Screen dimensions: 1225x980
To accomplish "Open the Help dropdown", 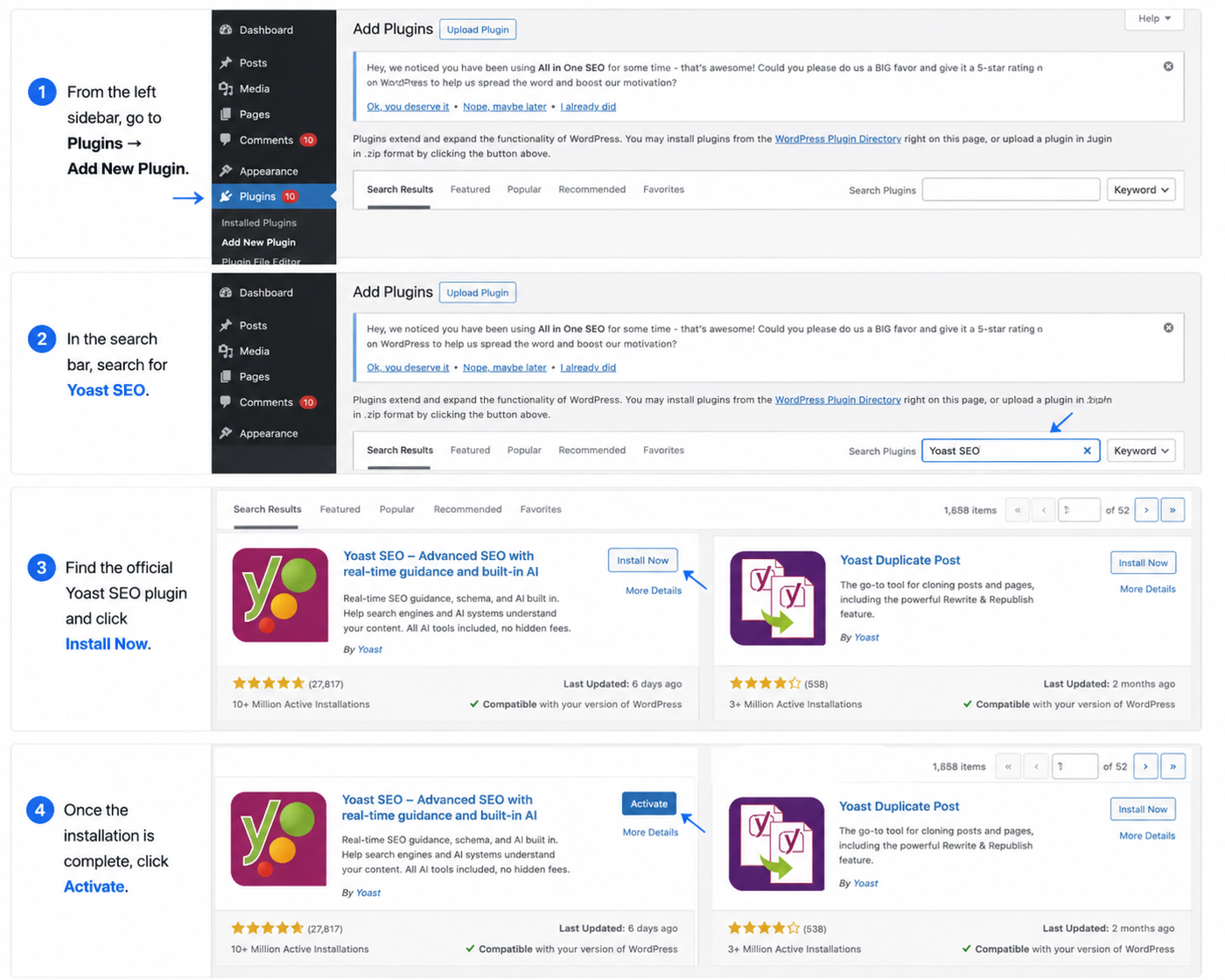I will coord(1154,18).
